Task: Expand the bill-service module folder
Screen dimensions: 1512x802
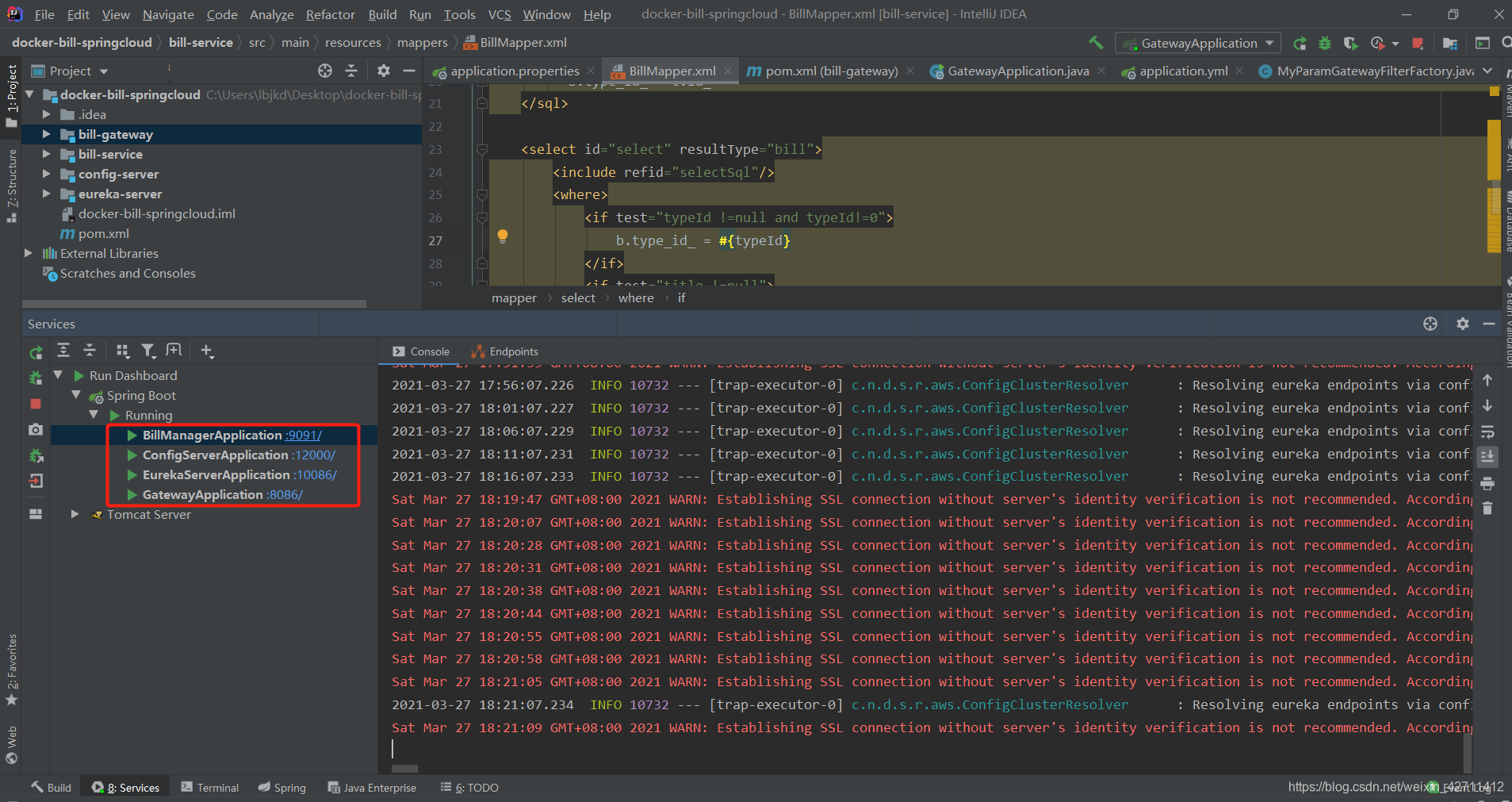Action: point(46,154)
